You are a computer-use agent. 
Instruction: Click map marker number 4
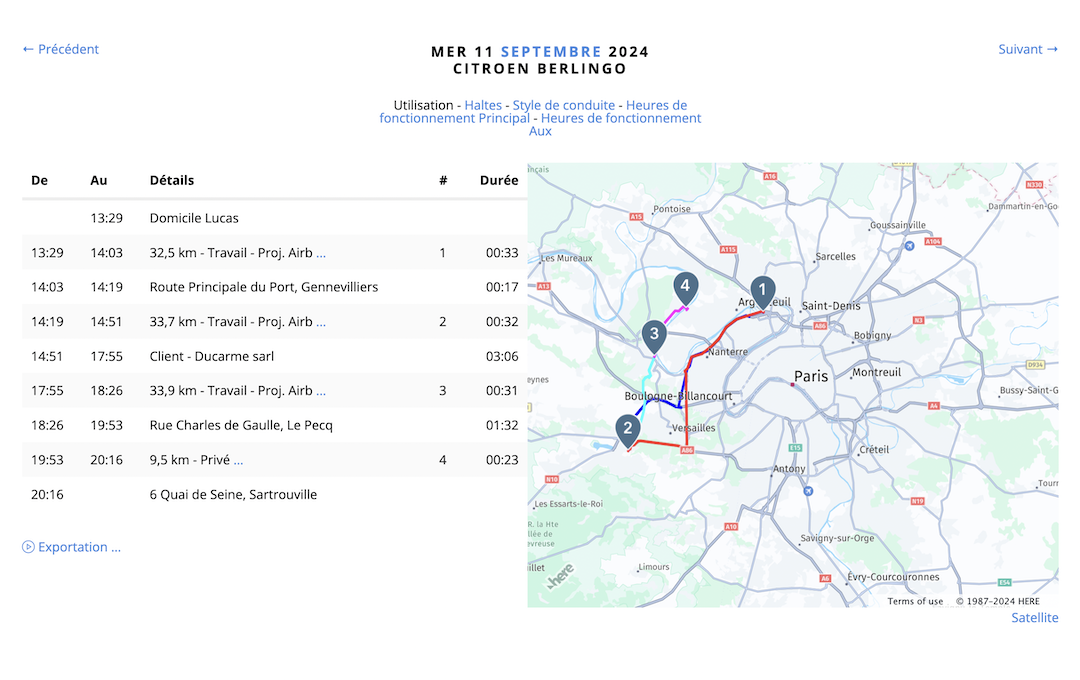tap(685, 288)
